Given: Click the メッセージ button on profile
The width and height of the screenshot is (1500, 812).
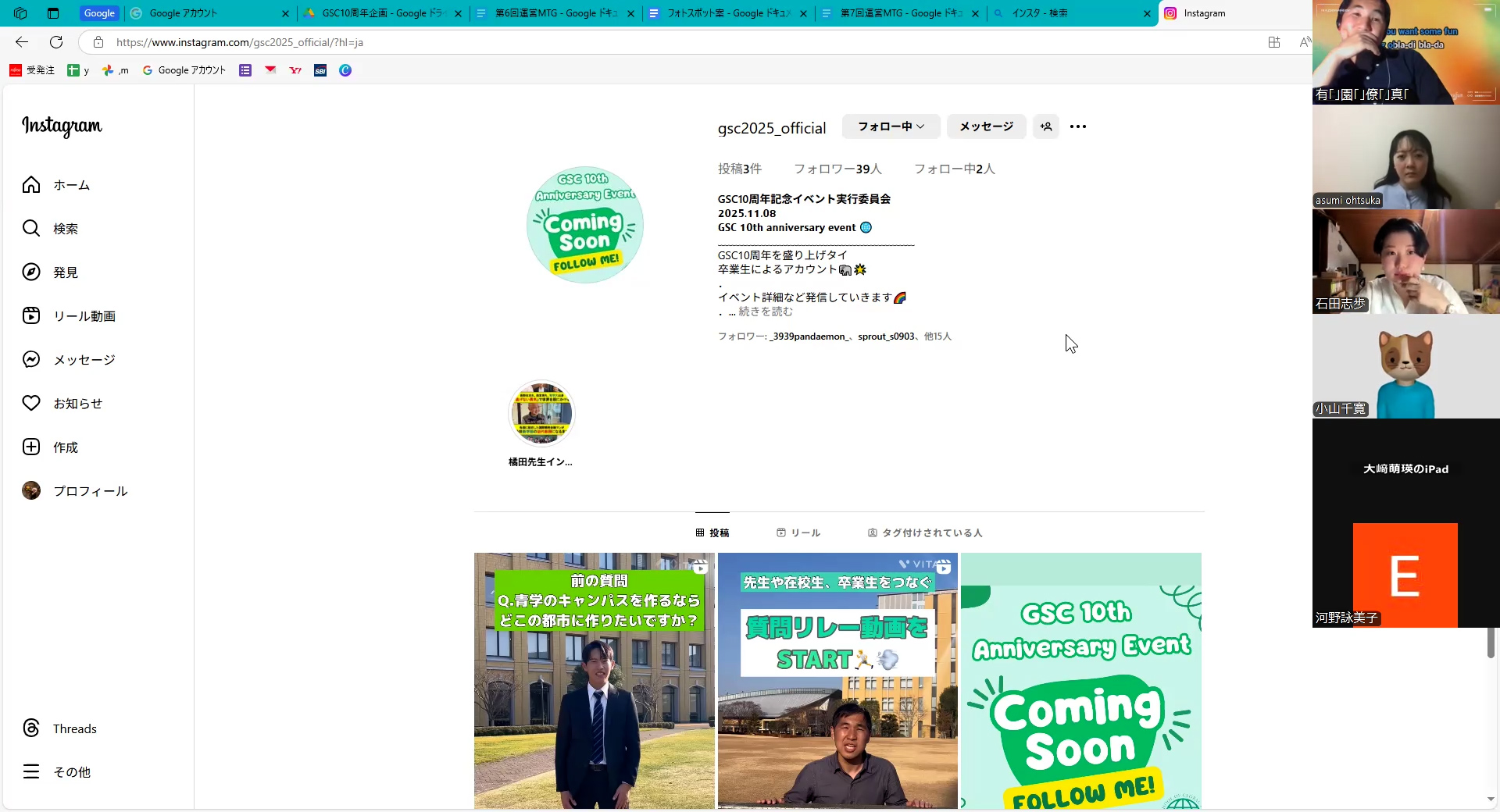Looking at the screenshot, I should point(986,126).
